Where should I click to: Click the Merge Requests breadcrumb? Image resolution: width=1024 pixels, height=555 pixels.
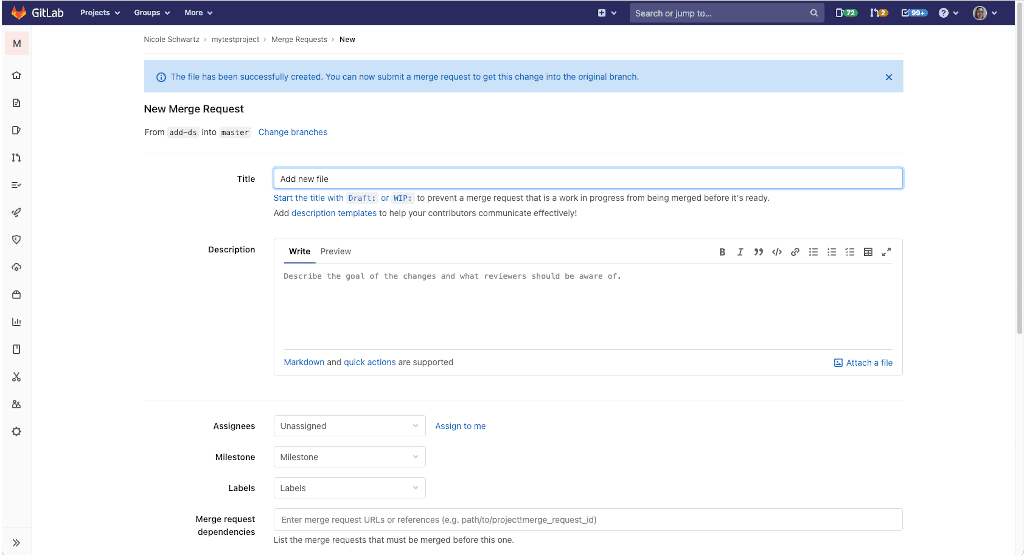[299, 39]
